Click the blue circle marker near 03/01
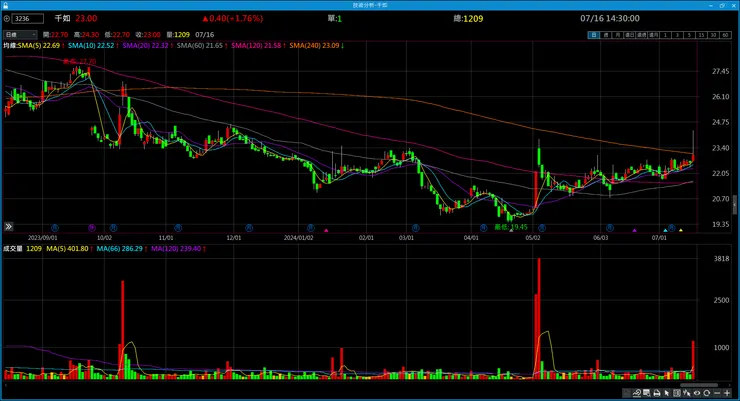The height and width of the screenshot is (401, 740). [415, 228]
